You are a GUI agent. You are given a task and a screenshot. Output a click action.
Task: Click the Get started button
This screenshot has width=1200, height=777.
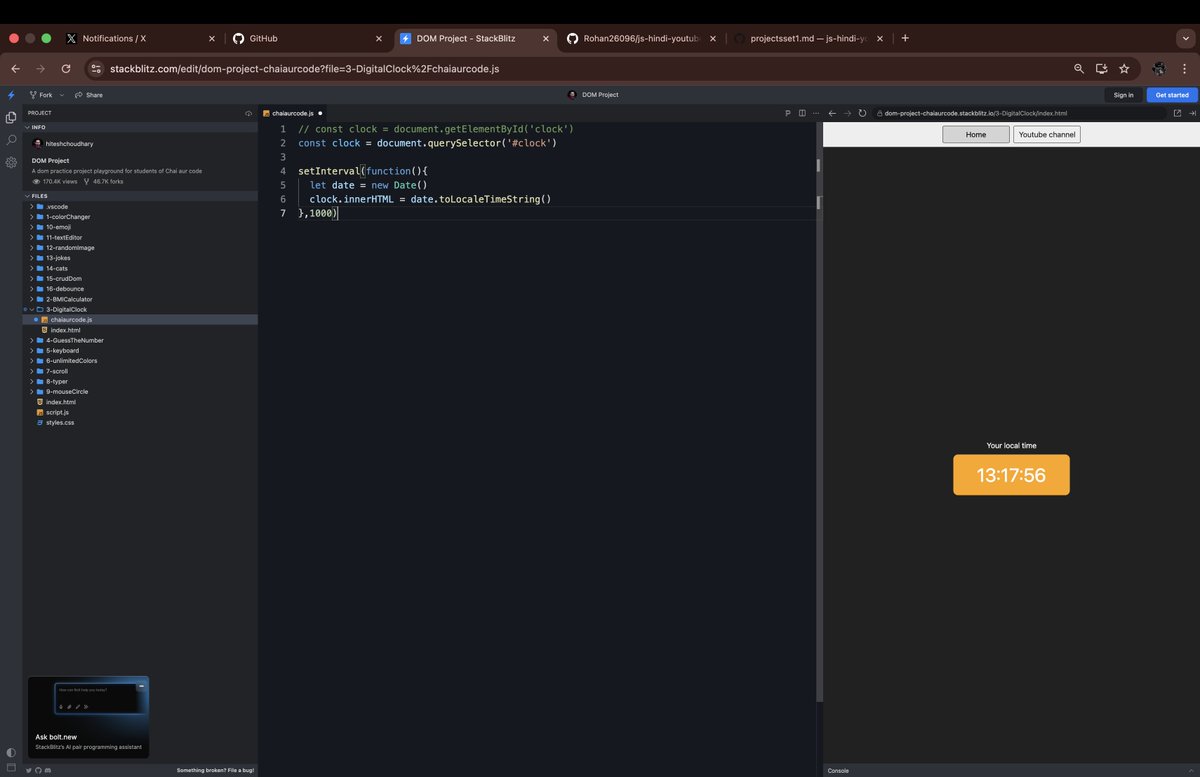(x=1172, y=95)
